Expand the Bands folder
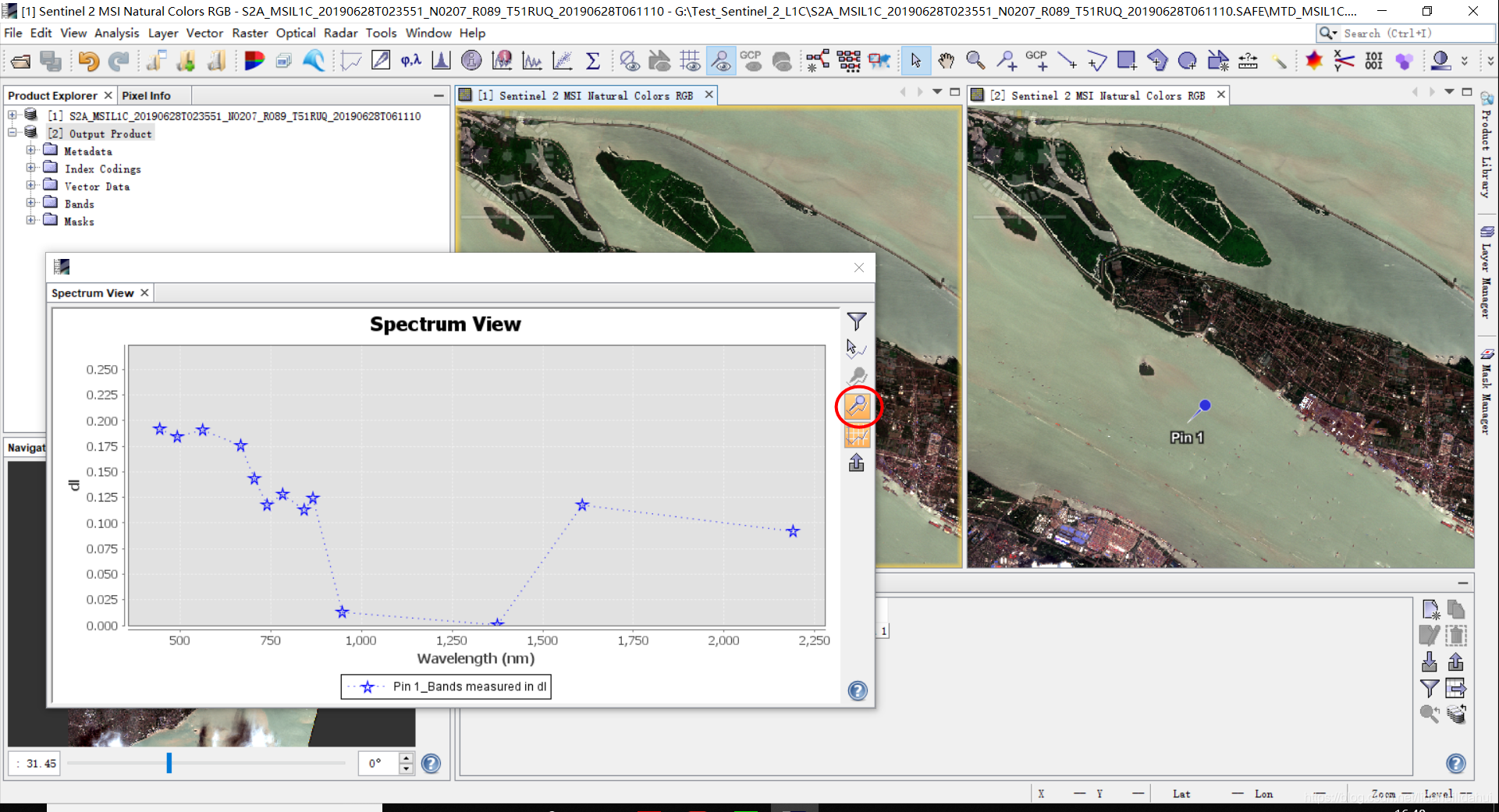The height and width of the screenshot is (812, 1499). (x=30, y=203)
